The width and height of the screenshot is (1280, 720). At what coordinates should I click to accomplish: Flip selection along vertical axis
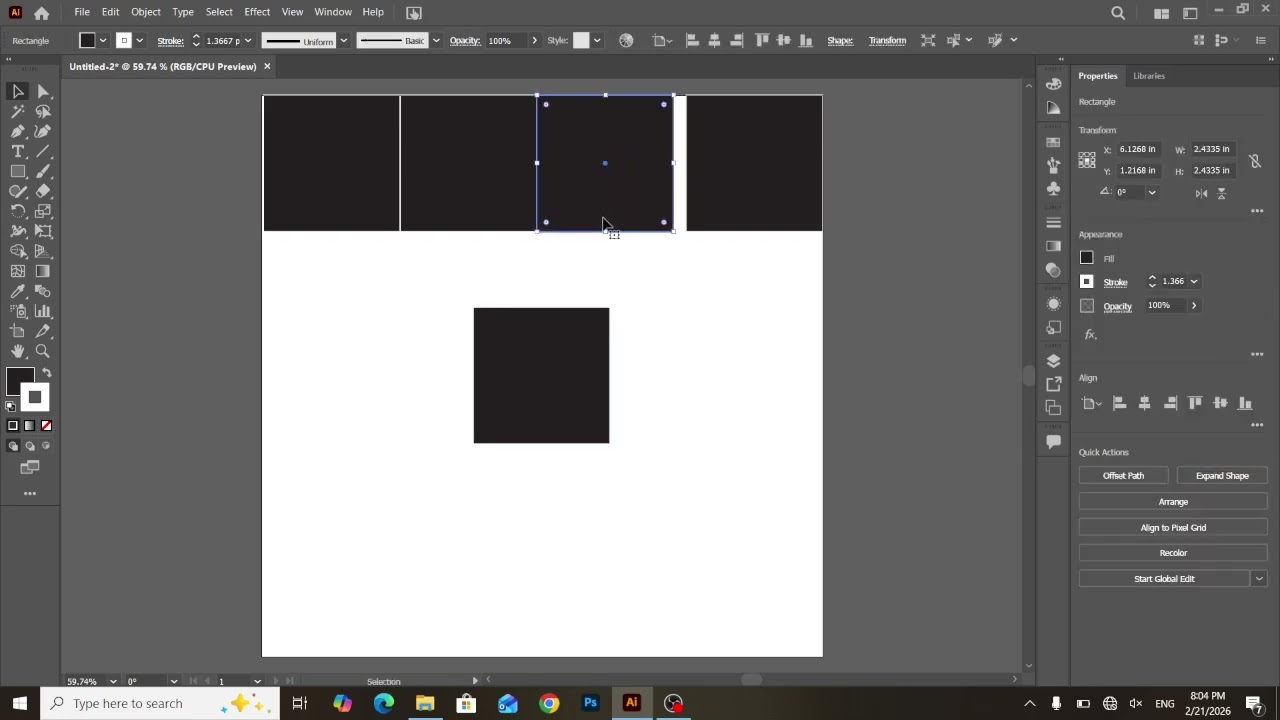1222,193
